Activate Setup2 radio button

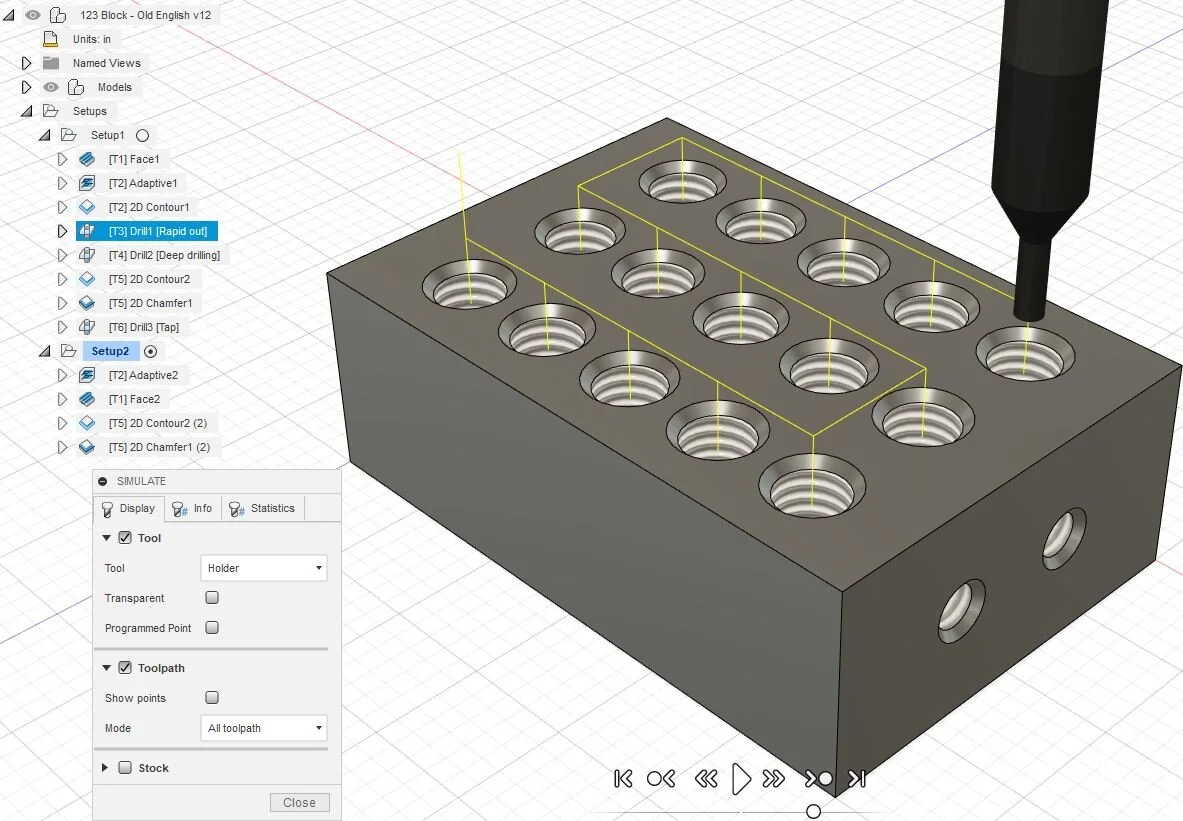150,352
